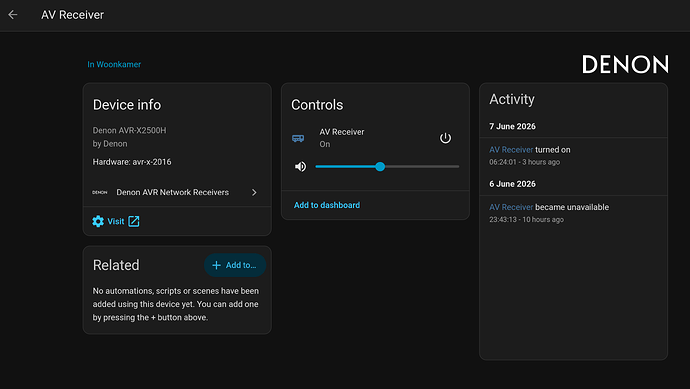
Task: Open the In Woonkamer area link
Action: tap(114, 64)
